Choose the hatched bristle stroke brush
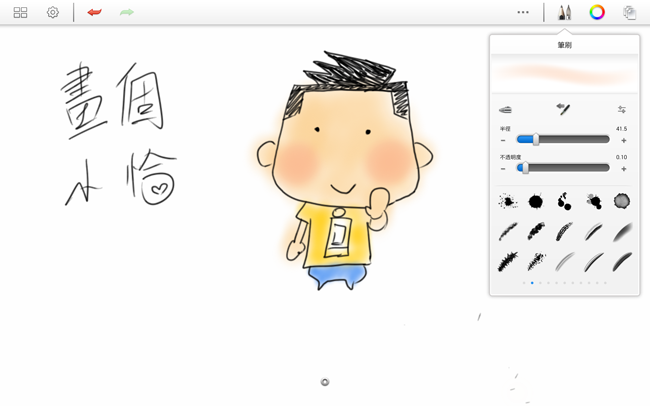Viewport: 650px width, 406px height. [x=564, y=231]
